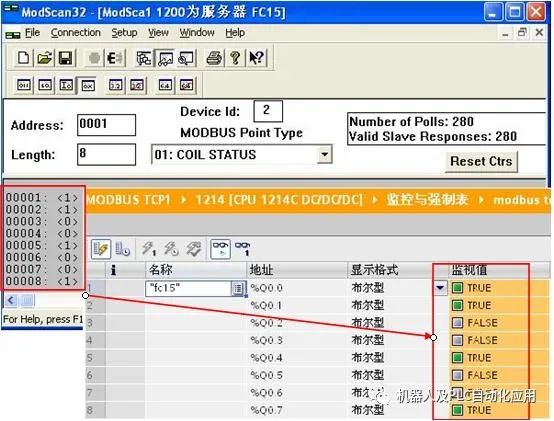Click the inner window restore button
Image resolution: width=554 pixels, height=421 pixels.
(521, 32)
